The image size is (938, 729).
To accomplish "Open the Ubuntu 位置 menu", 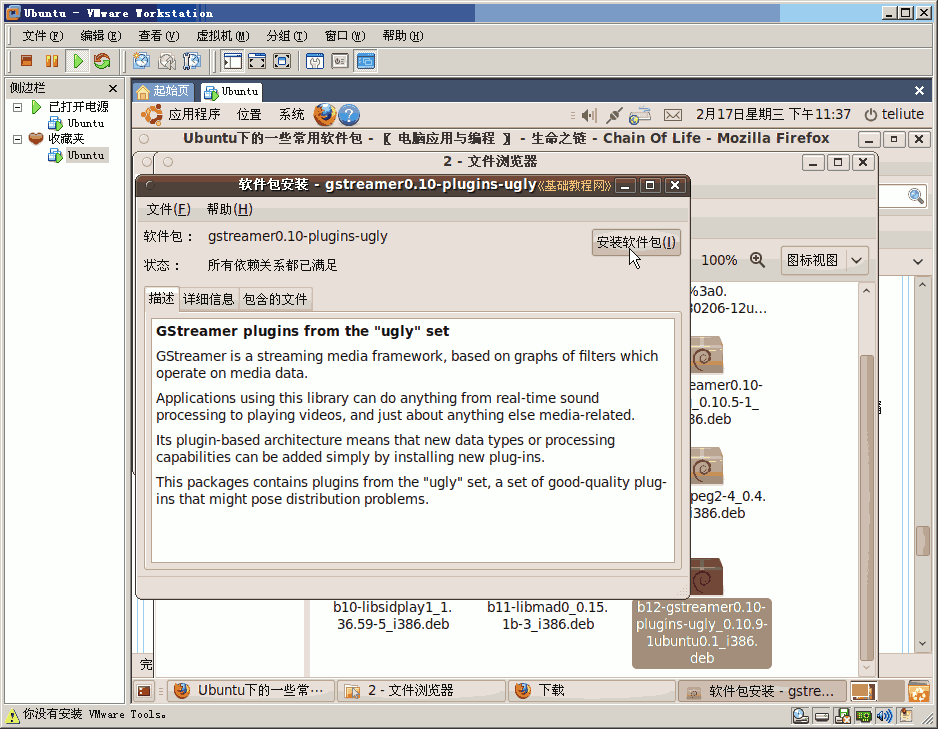I will [249, 114].
